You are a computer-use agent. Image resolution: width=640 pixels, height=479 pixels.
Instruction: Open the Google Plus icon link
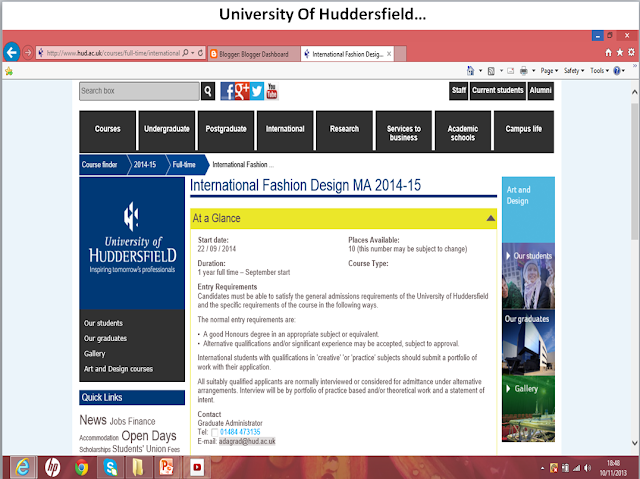click(x=242, y=91)
